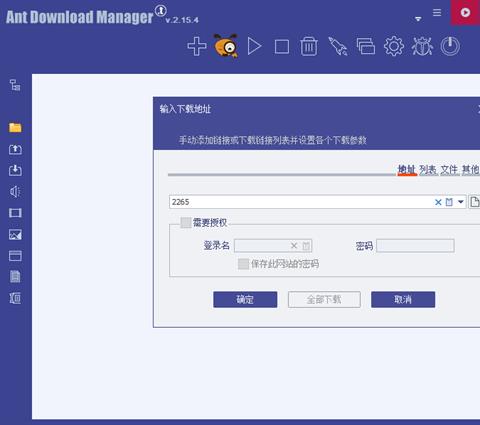Open the stacked windows icon in the toolbar
The image size is (480, 425).
[366, 46]
